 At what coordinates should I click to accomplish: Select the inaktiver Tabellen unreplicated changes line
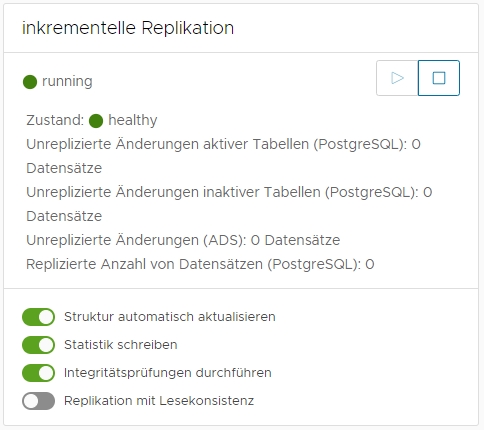(229, 204)
